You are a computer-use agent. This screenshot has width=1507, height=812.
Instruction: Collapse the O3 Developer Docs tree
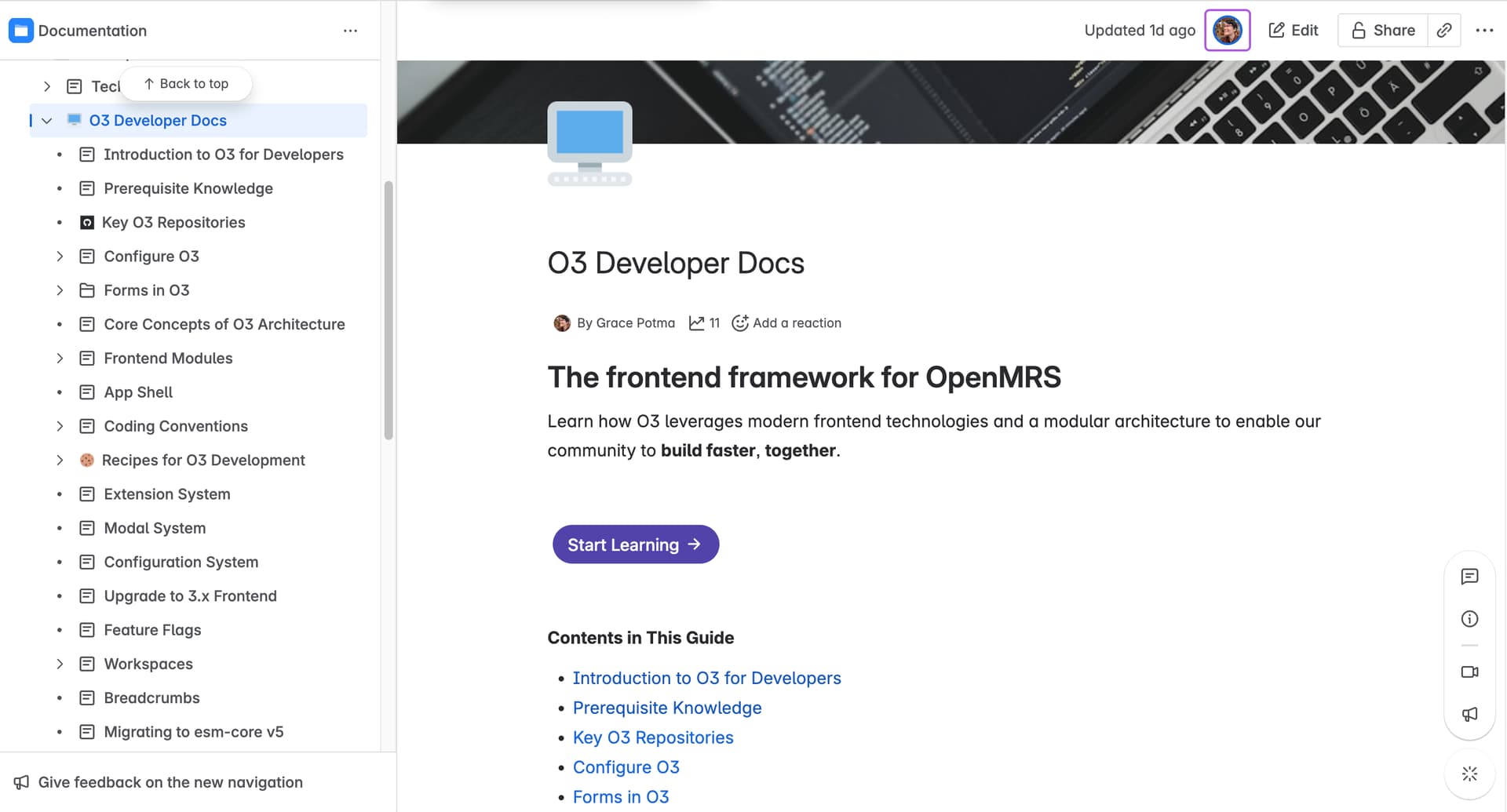46,121
